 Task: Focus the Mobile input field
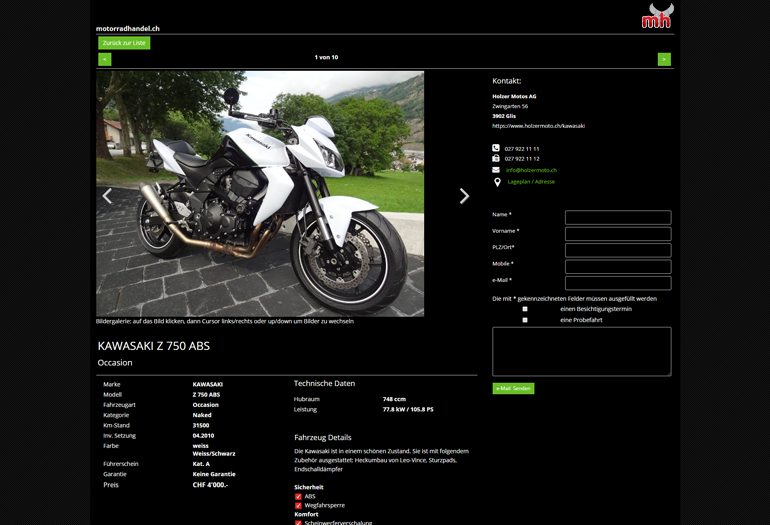[x=618, y=267]
